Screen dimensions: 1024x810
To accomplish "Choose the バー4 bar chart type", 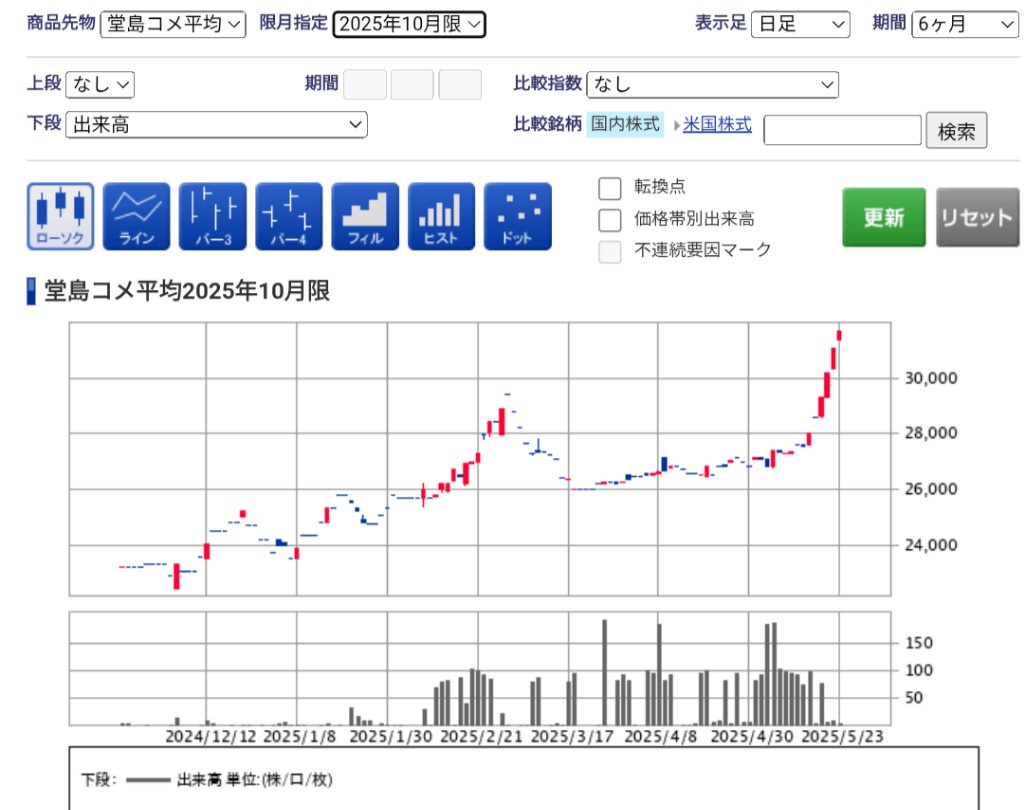I will [x=289, y=216].
